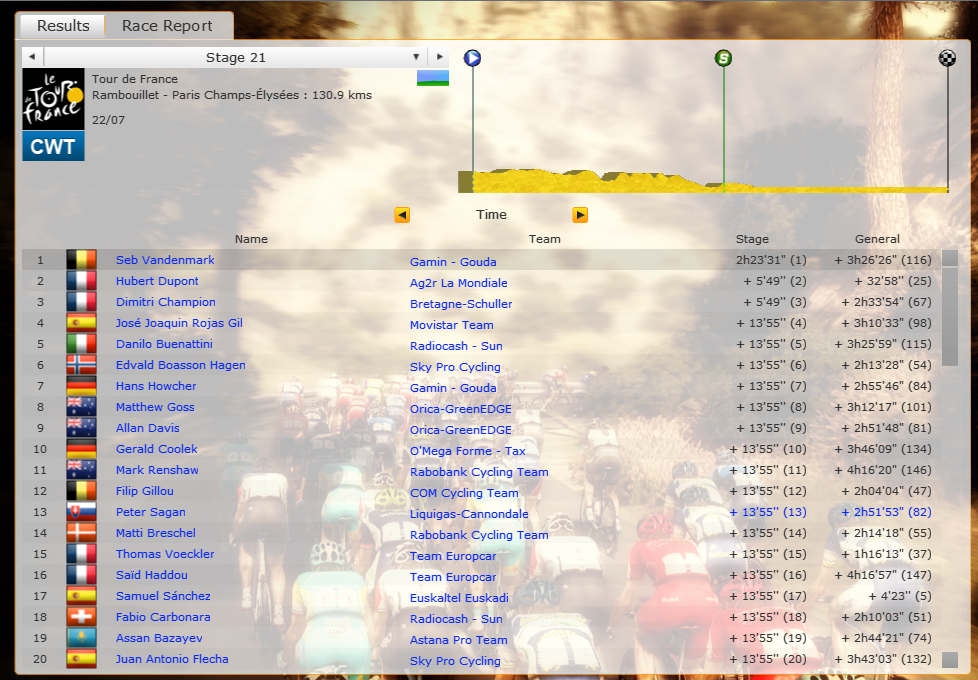Open rider Allan Davis
Screen dimensions: 978x680
[147, 428]
